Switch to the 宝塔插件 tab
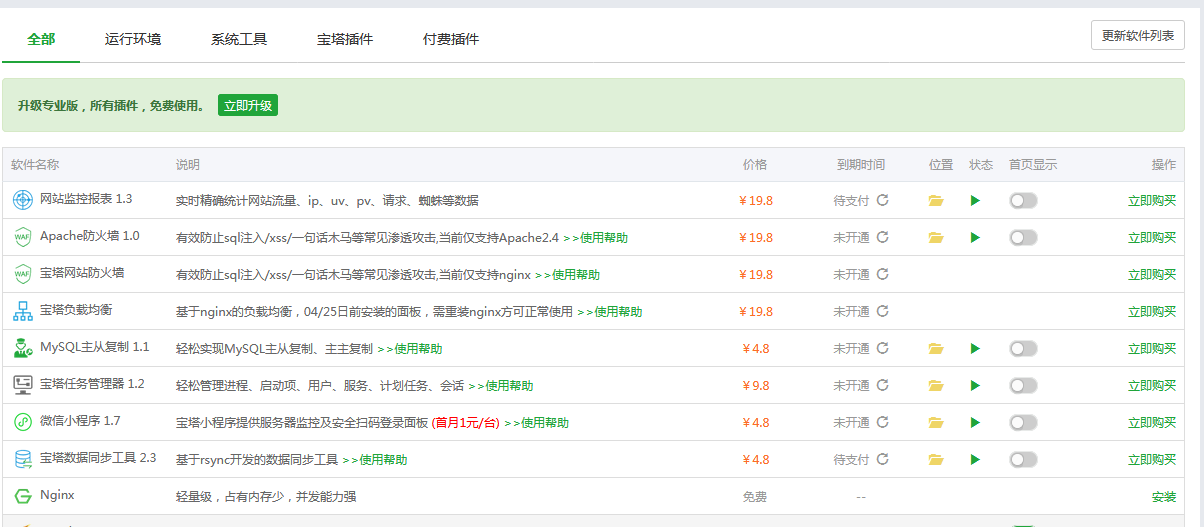The image size is (1204, 527). pyautogui.click(x=345, y=39)
